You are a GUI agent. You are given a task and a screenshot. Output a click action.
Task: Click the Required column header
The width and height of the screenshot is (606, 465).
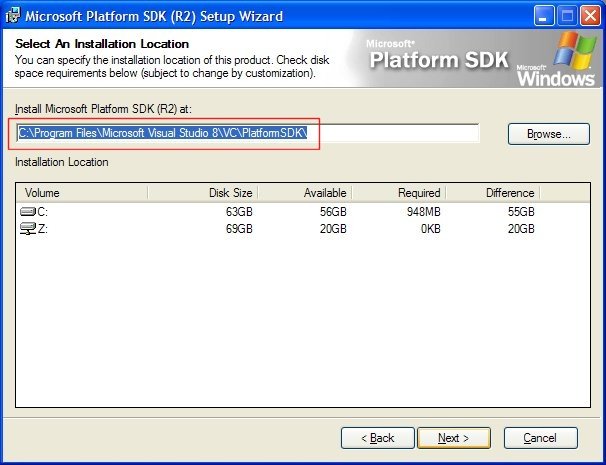pos(397,193)
